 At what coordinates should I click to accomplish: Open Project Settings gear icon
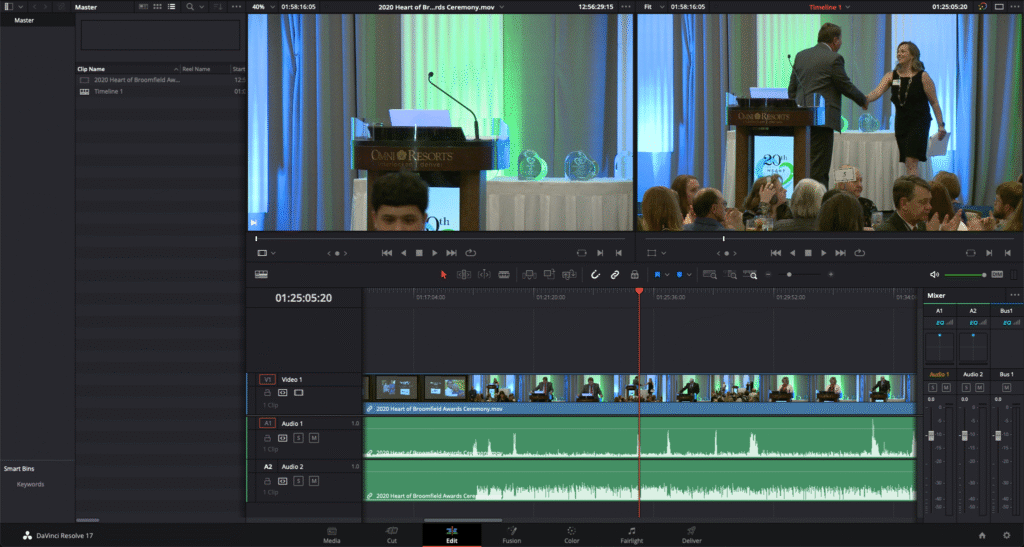tap(1006, 535)
